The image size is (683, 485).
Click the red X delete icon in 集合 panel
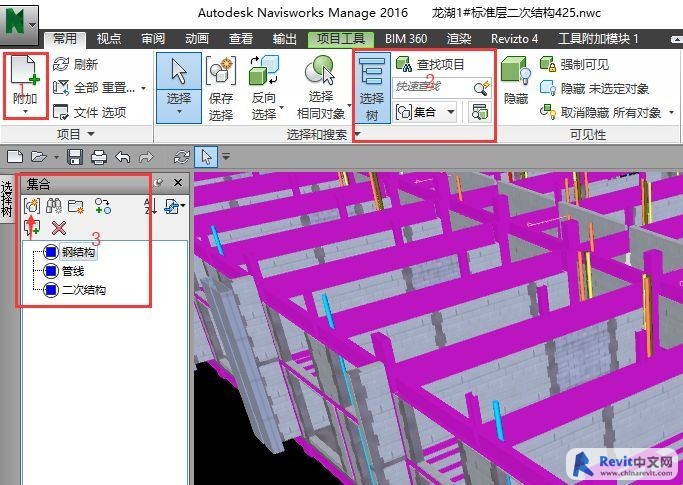(x=59, y=228)
